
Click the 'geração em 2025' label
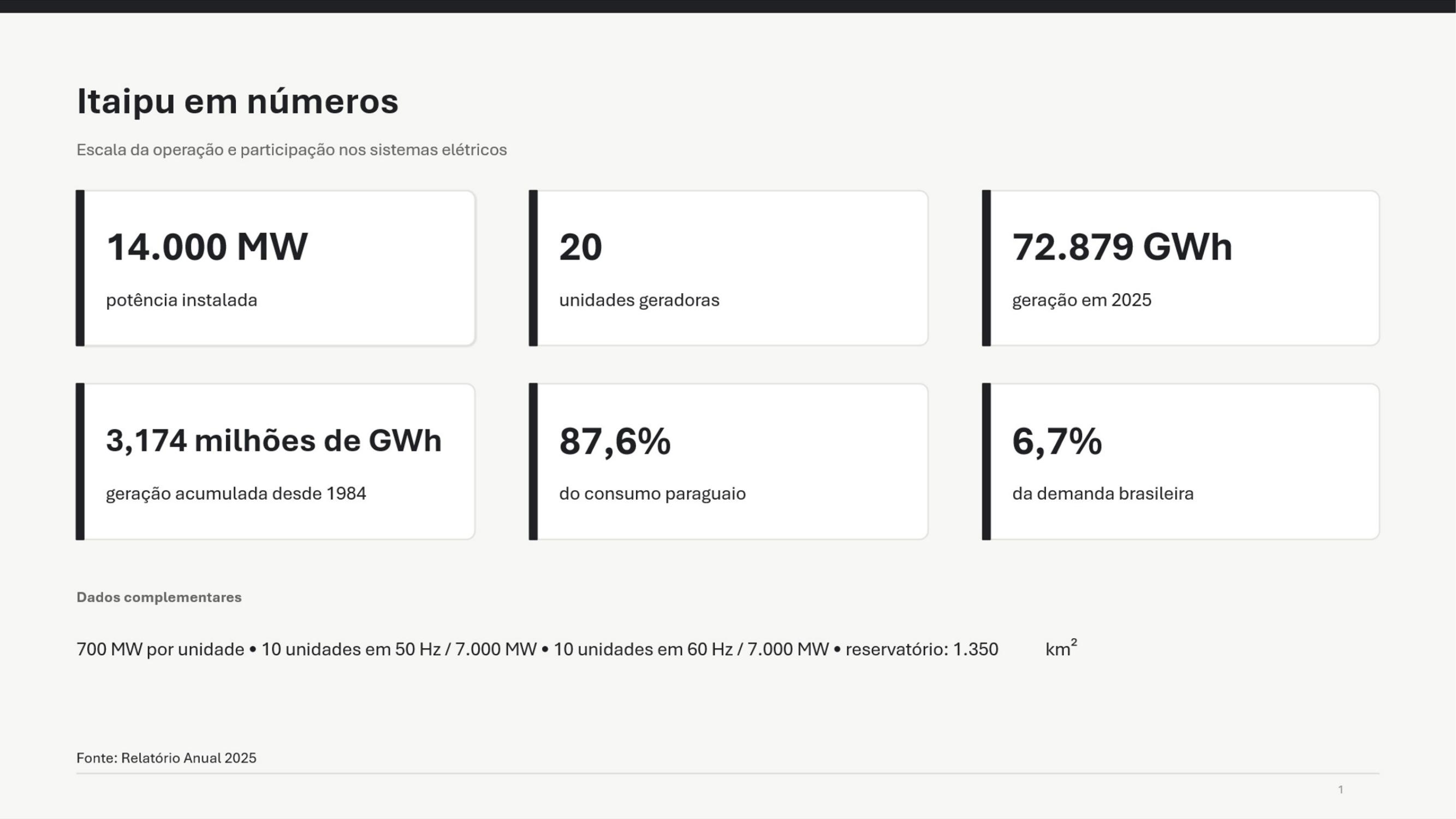coord(1081,300)
